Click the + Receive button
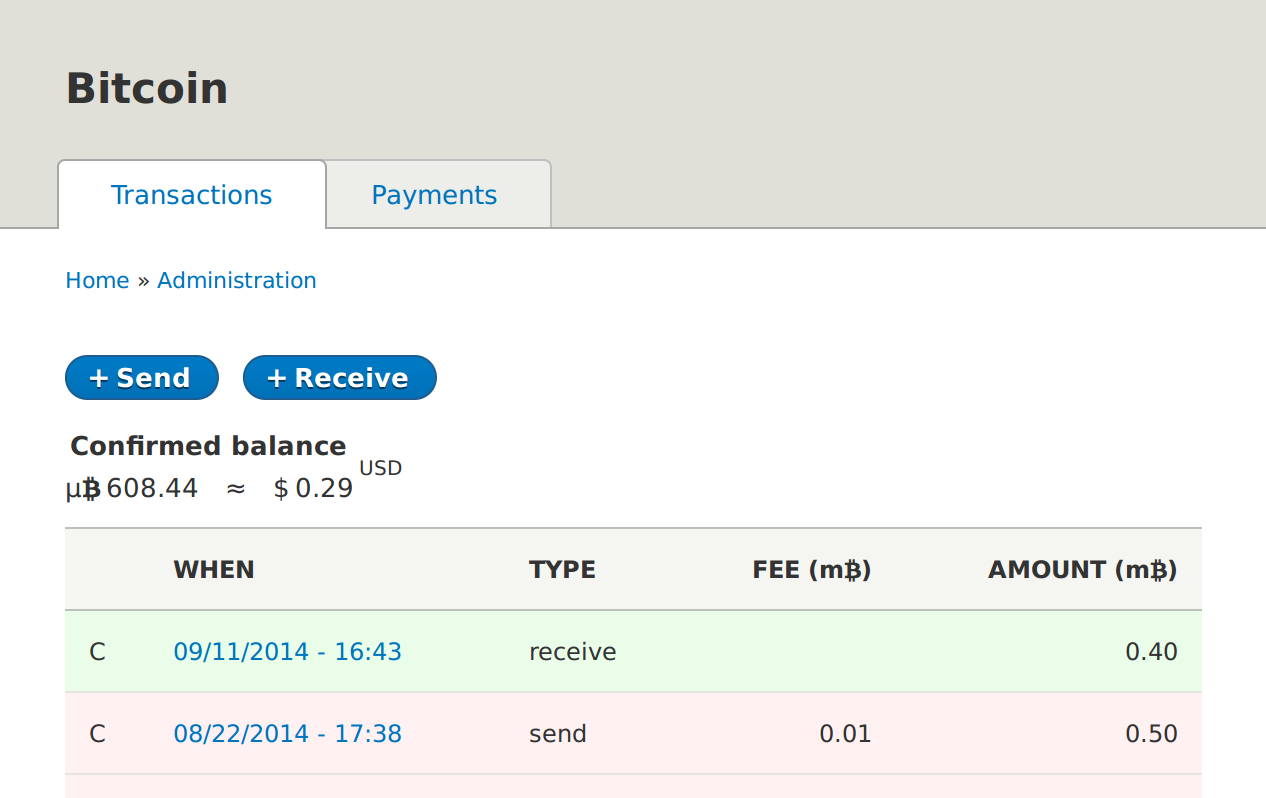 pos(340,378)
